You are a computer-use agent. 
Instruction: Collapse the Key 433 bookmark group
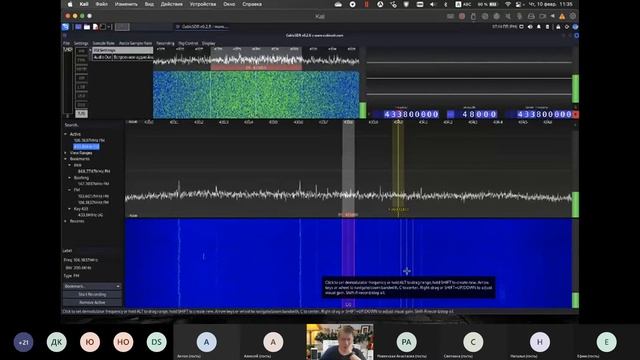[69, 209]
